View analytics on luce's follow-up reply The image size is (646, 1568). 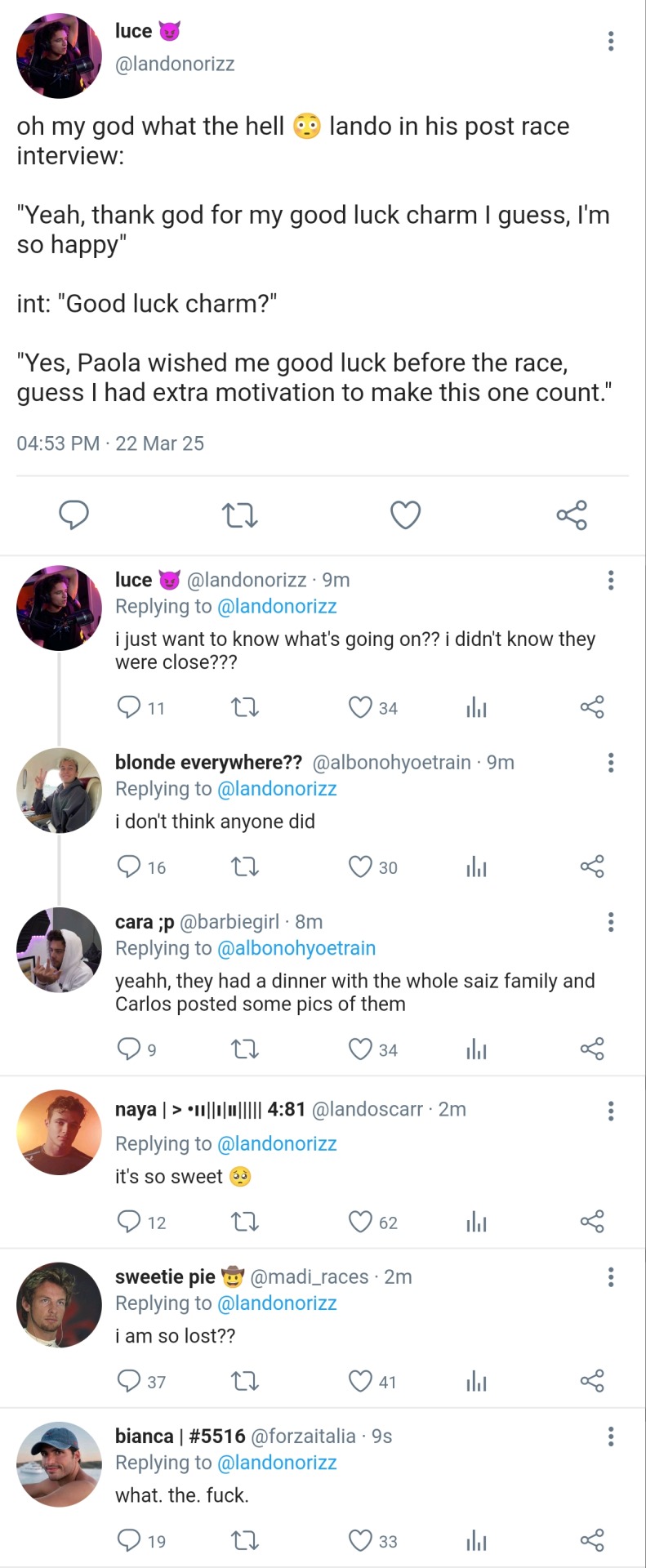pyautogui.click(x=476, y=707)
